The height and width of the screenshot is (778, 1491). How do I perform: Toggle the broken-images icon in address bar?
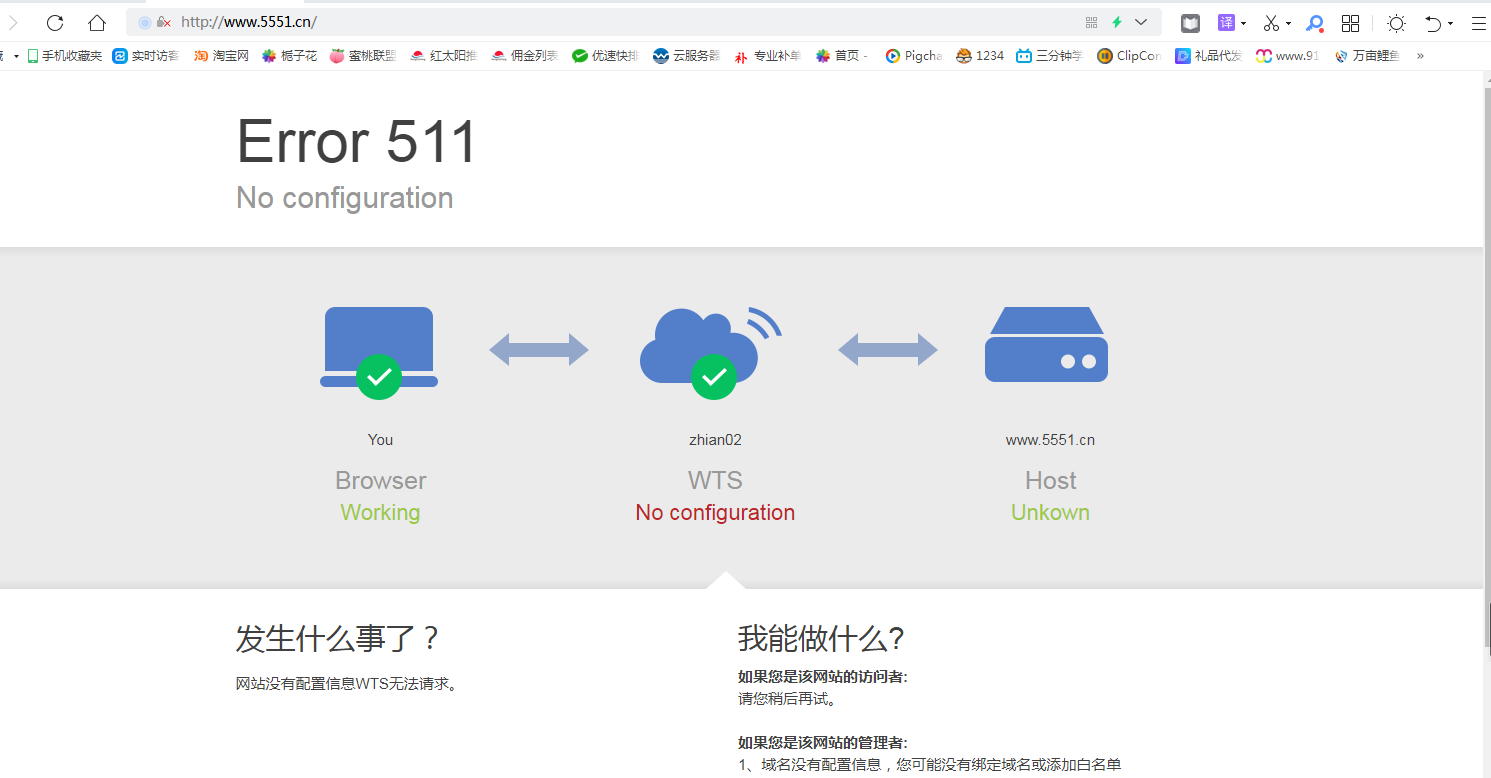(x=163, y=21)
